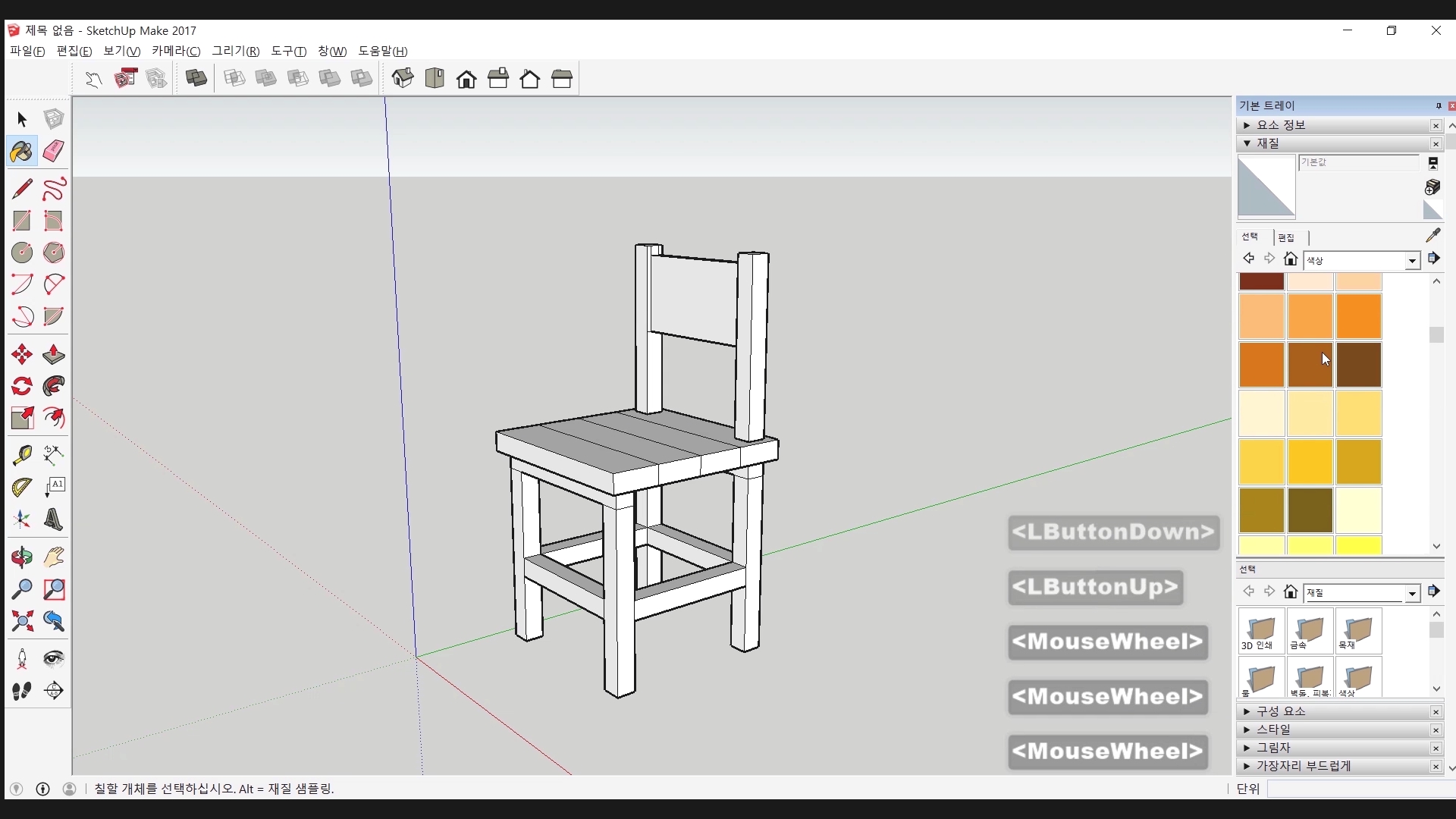The width and height of the screenshot is (1456, 819).
Task: Click the material eyedropper sample icon
Action: pos(1432,235)
